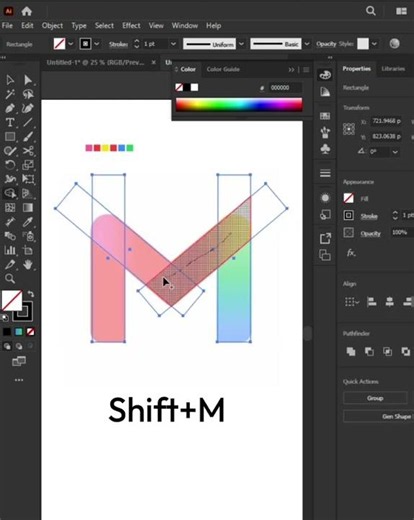
Task: Switch to the Color Guide tab
Action: (x=223, y=69)
